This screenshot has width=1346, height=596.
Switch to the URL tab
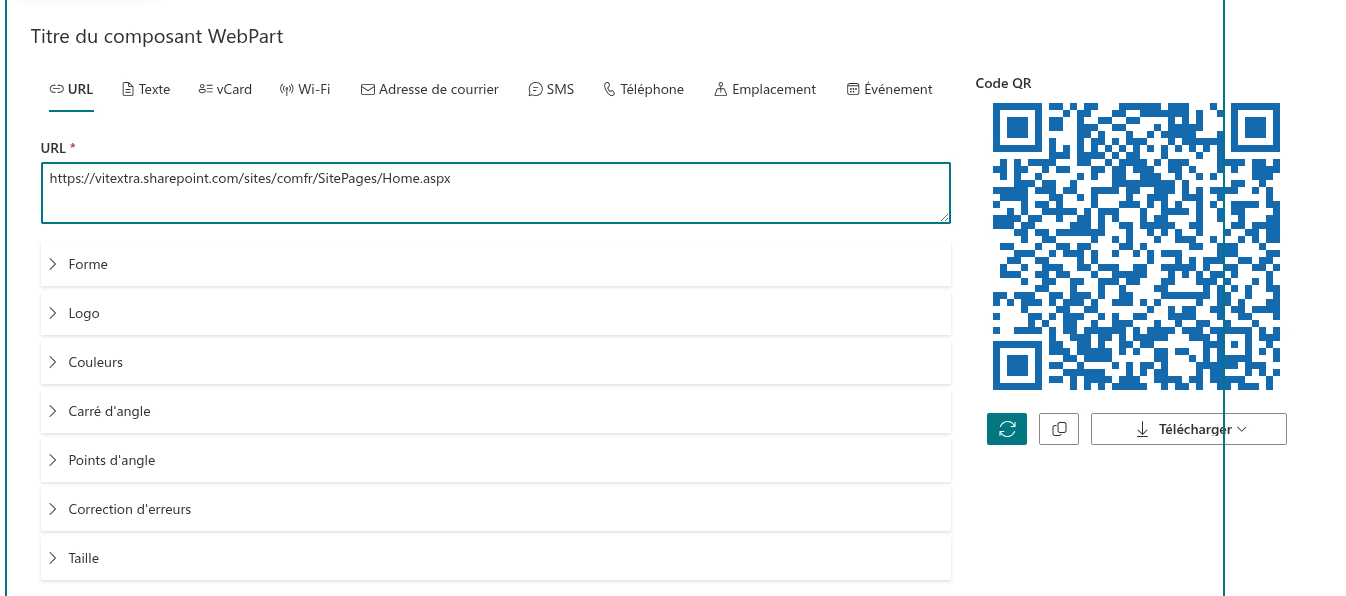(71, 89)
